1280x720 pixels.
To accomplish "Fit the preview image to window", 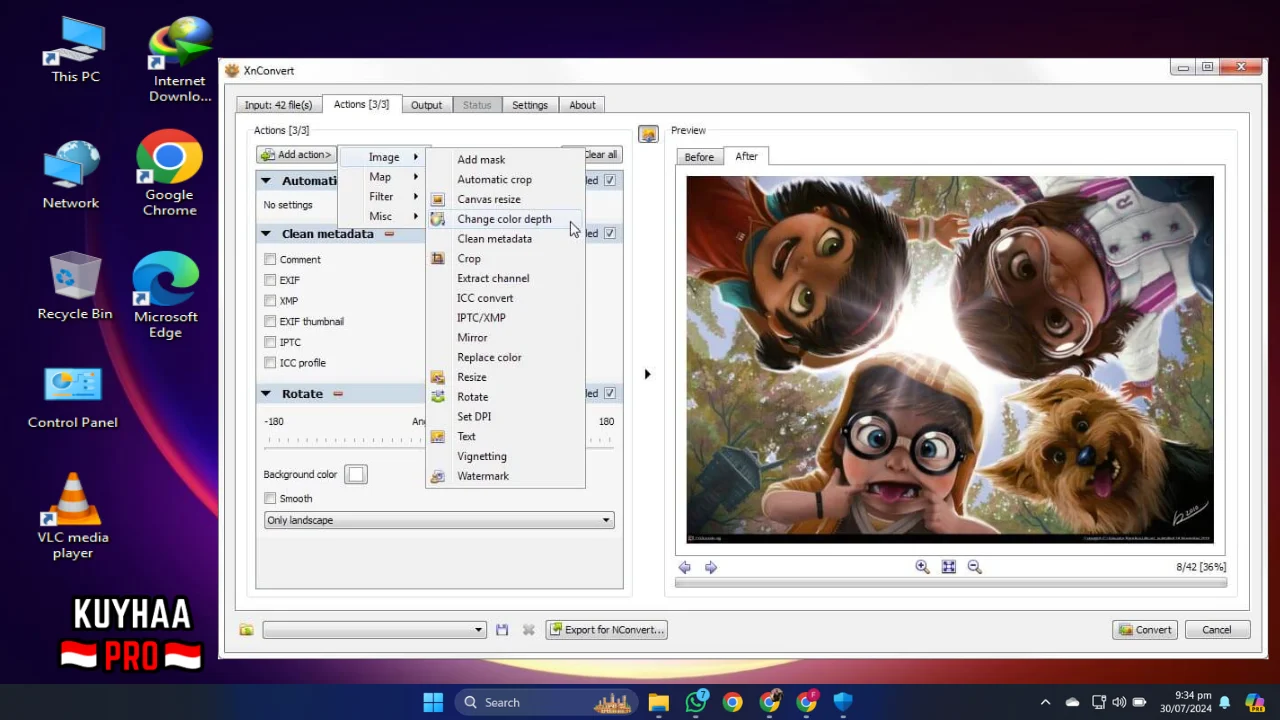I will coord(948,567).
